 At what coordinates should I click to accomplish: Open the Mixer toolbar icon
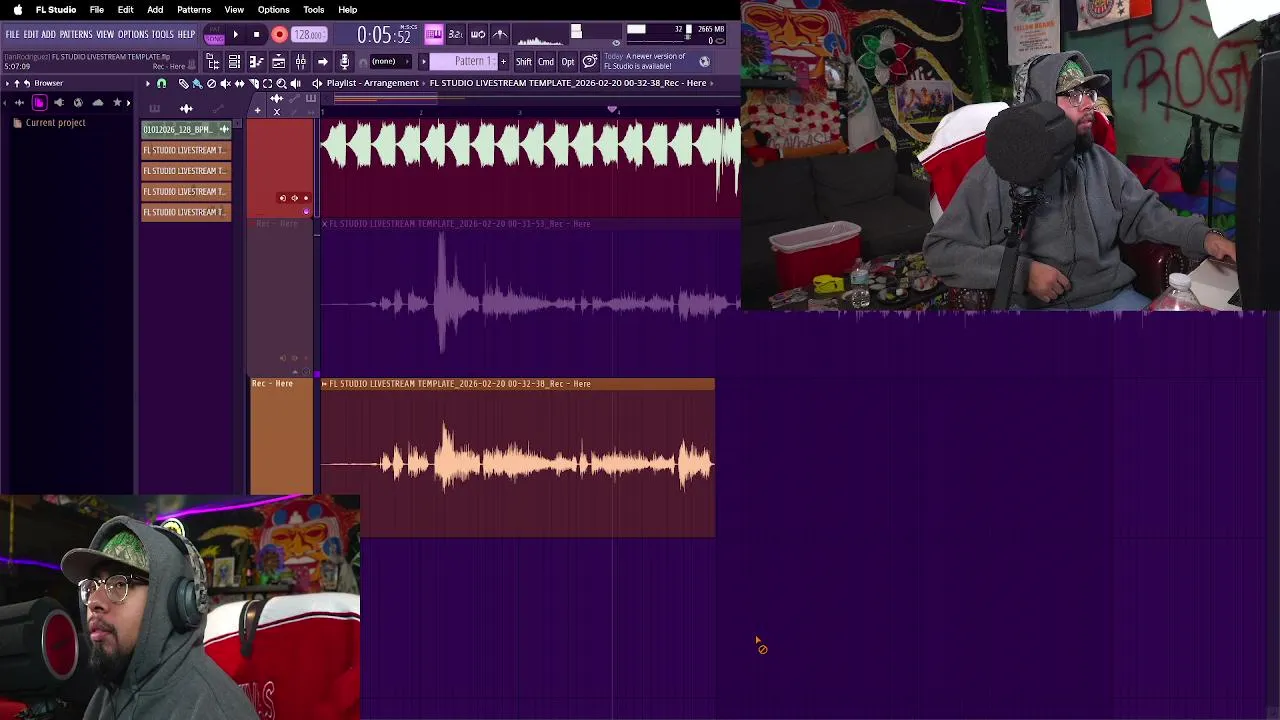click(300, 62)
